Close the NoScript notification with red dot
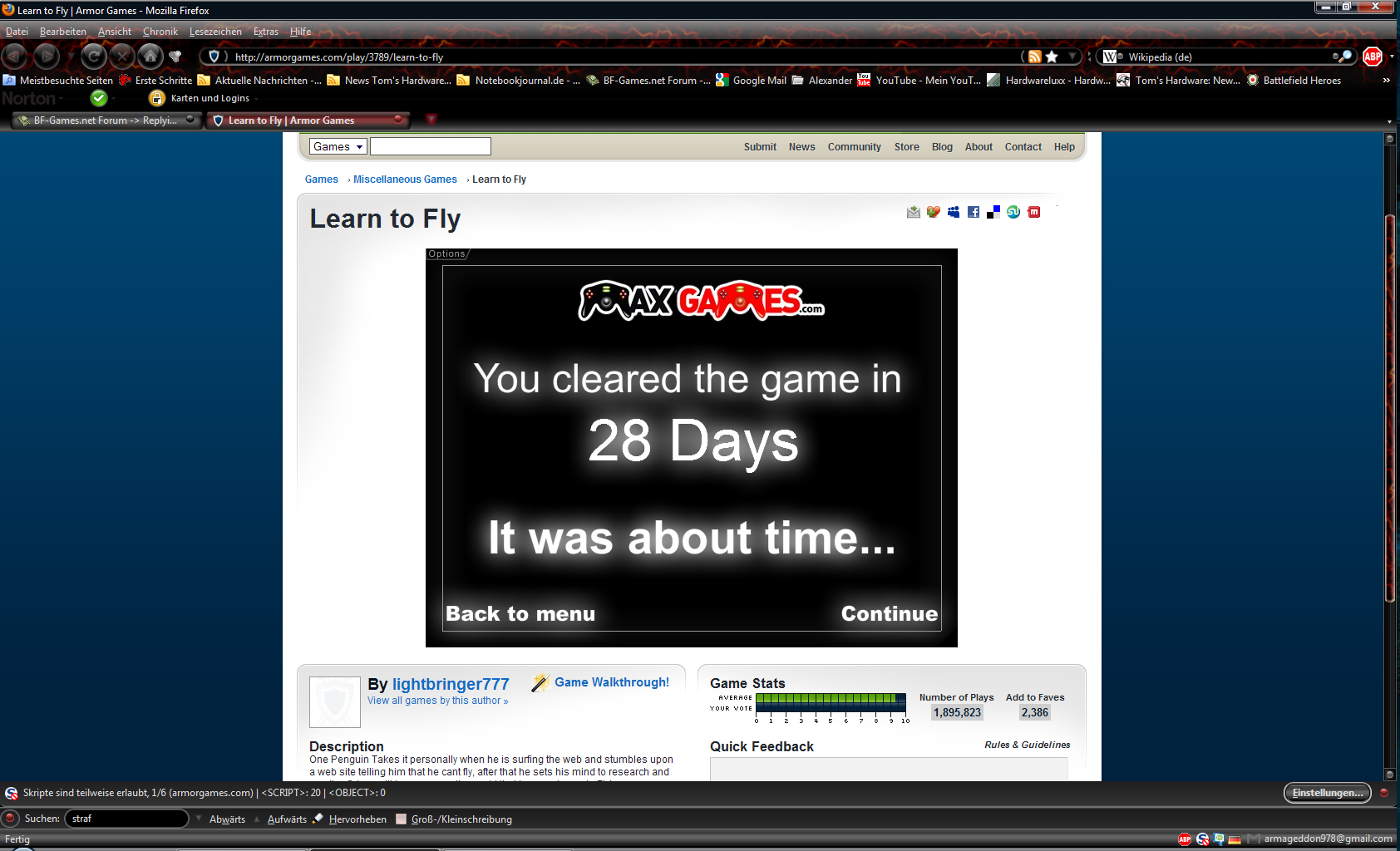 [1384, 793]
